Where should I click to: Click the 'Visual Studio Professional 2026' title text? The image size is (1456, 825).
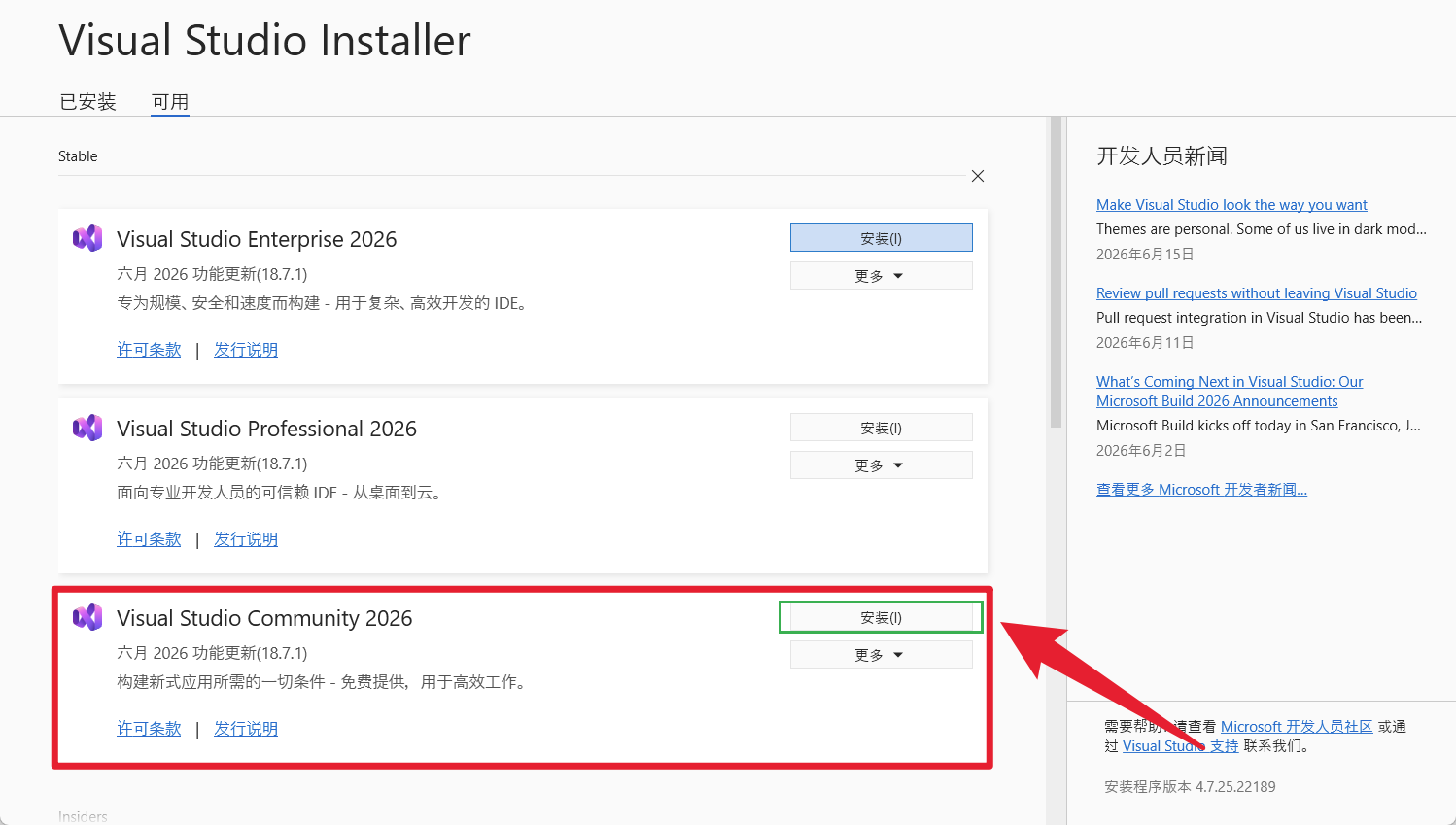point(266,429)
